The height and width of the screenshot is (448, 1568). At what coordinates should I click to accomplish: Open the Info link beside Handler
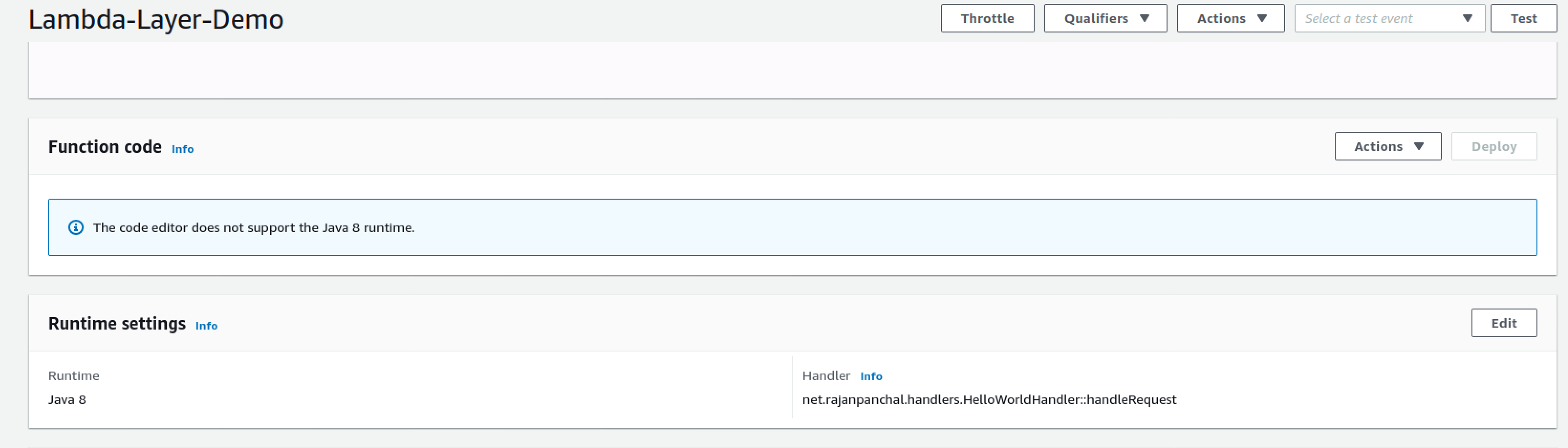click(871, 376)
